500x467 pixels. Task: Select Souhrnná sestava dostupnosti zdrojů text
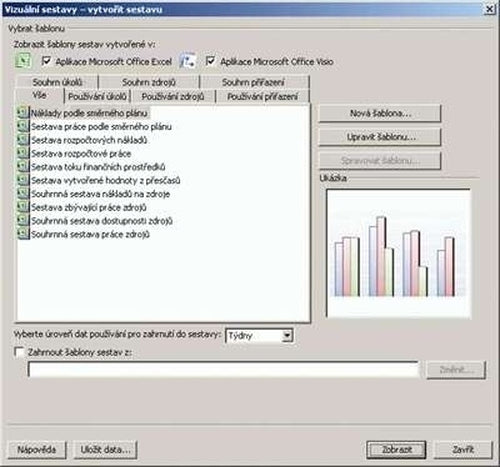pyautogui.click(x=102, y=221)
